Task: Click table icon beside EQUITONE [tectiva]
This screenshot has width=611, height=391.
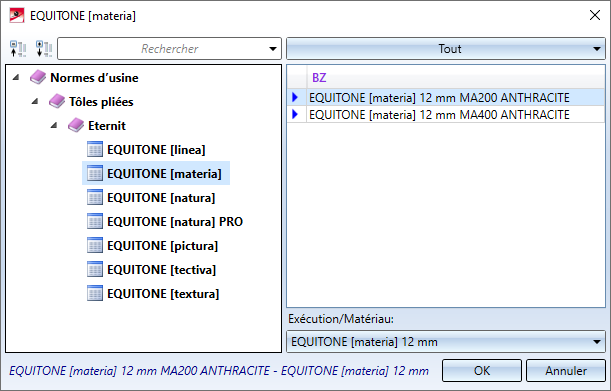Action: tap(95, 269)
